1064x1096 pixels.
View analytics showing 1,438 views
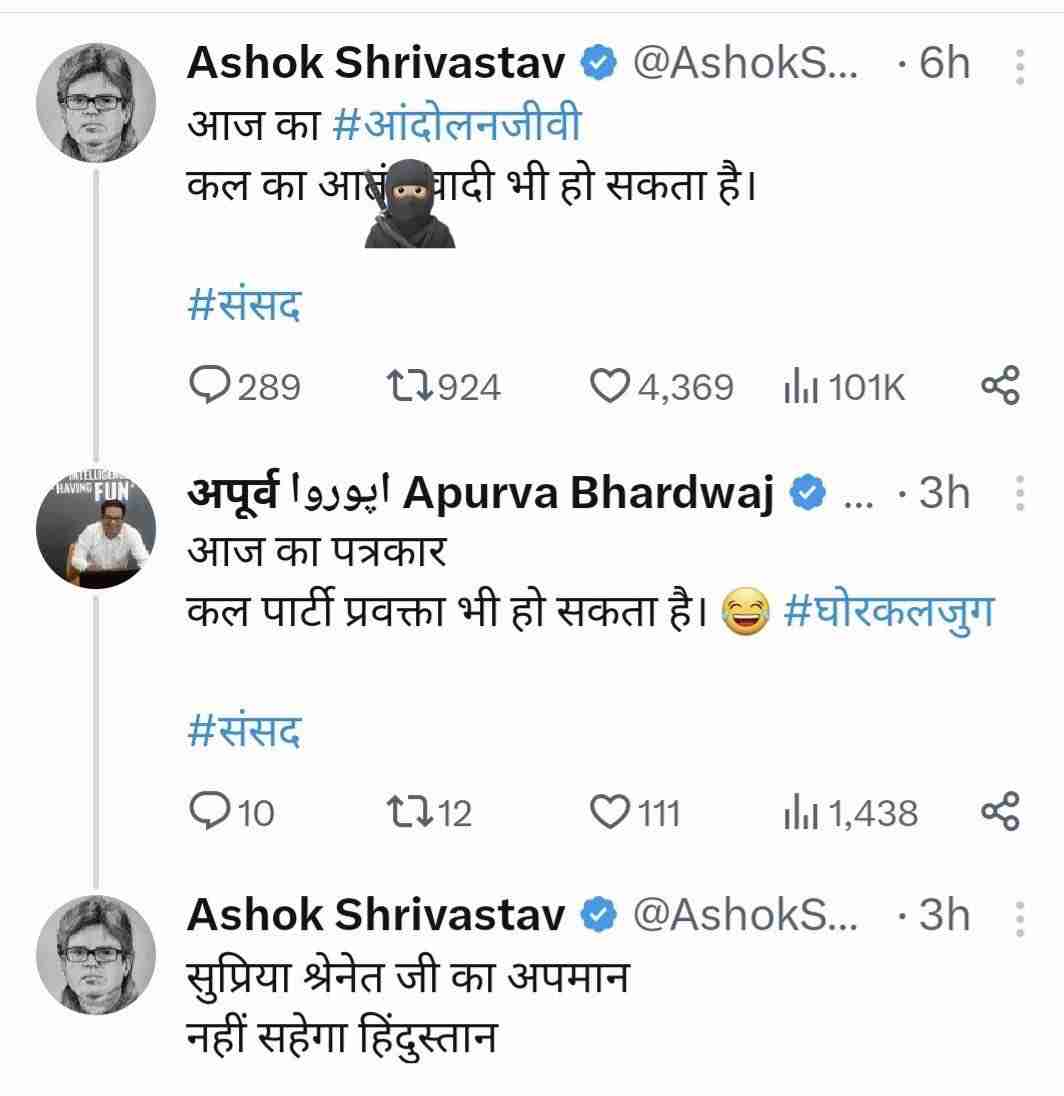[x=795, y=813]
